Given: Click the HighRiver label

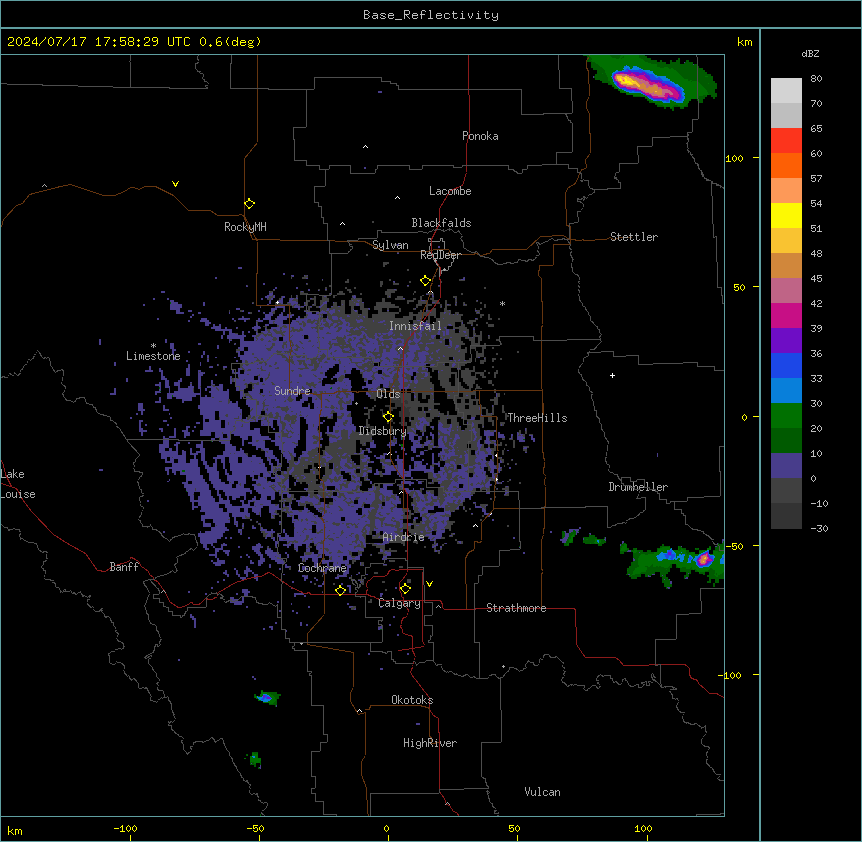Looking at the screenshot, I should coord(430,743).
